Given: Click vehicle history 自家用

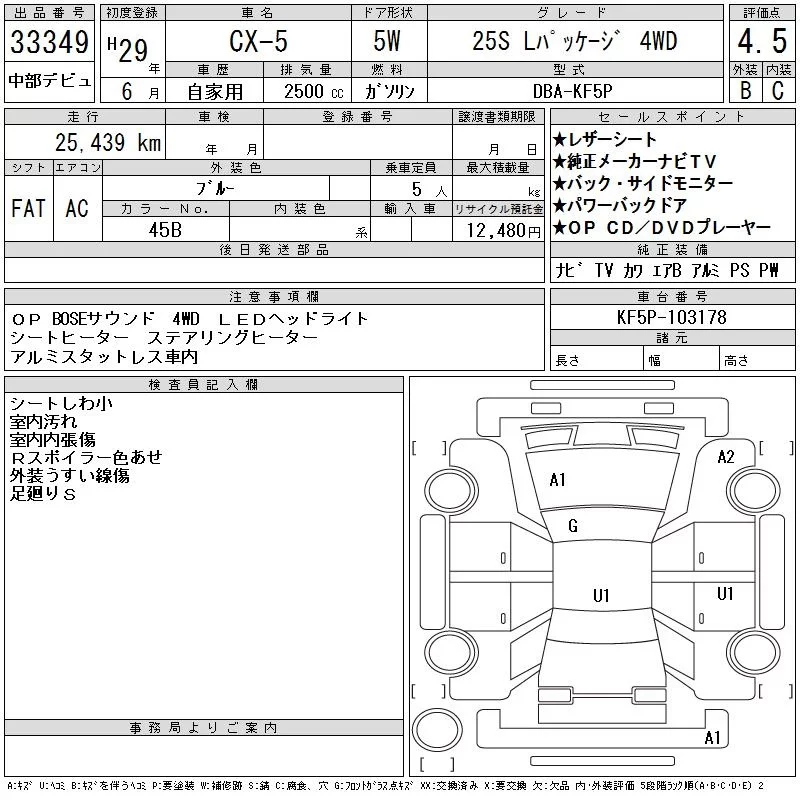Looking at the screenshot, I should [214, 92].
